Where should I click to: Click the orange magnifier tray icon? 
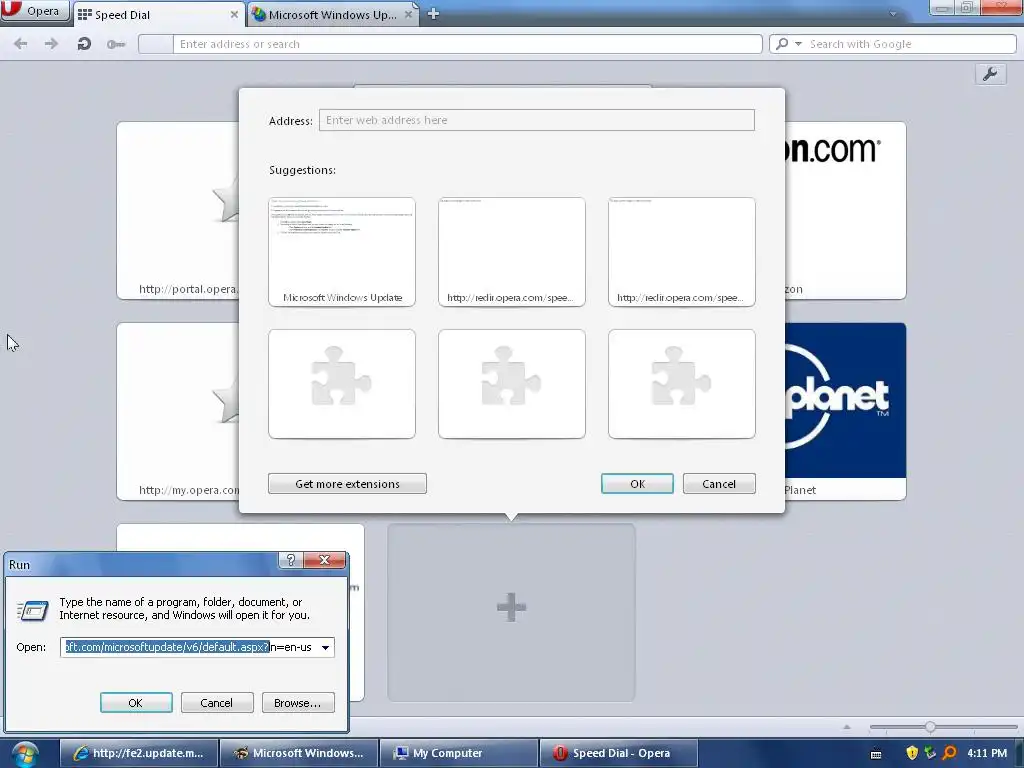pos(950,753)
